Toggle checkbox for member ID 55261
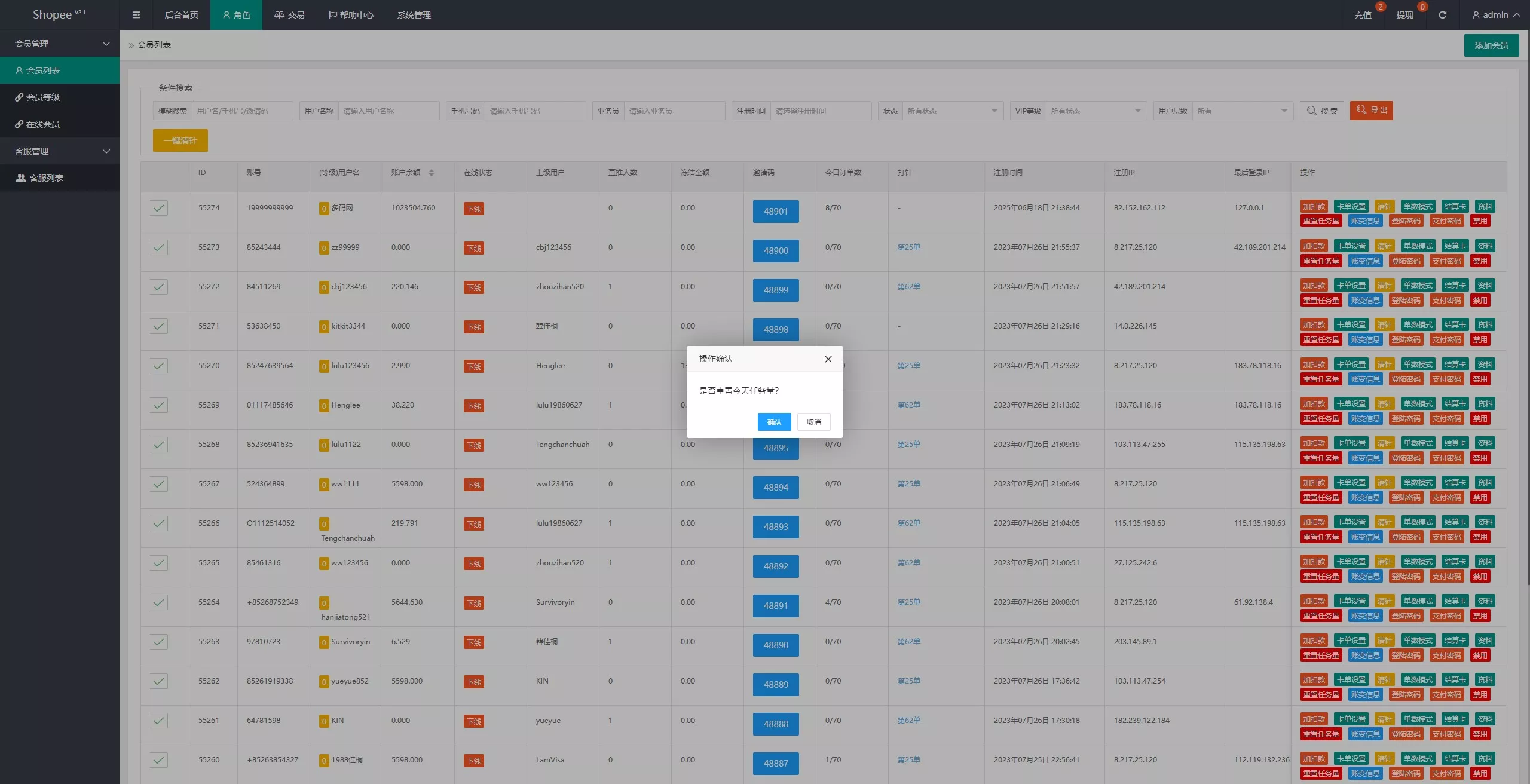Viewport: 1530px width, 784px height. pyautogui.click(x=159, y=721)
